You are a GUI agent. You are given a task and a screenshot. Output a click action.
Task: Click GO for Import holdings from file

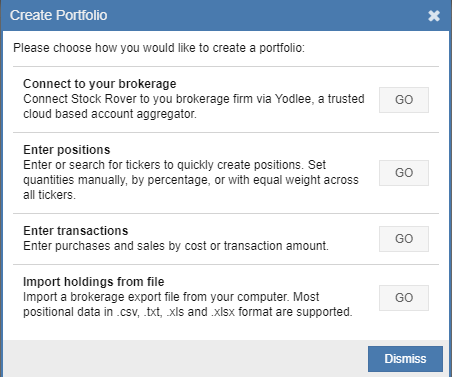coord(404,298)
